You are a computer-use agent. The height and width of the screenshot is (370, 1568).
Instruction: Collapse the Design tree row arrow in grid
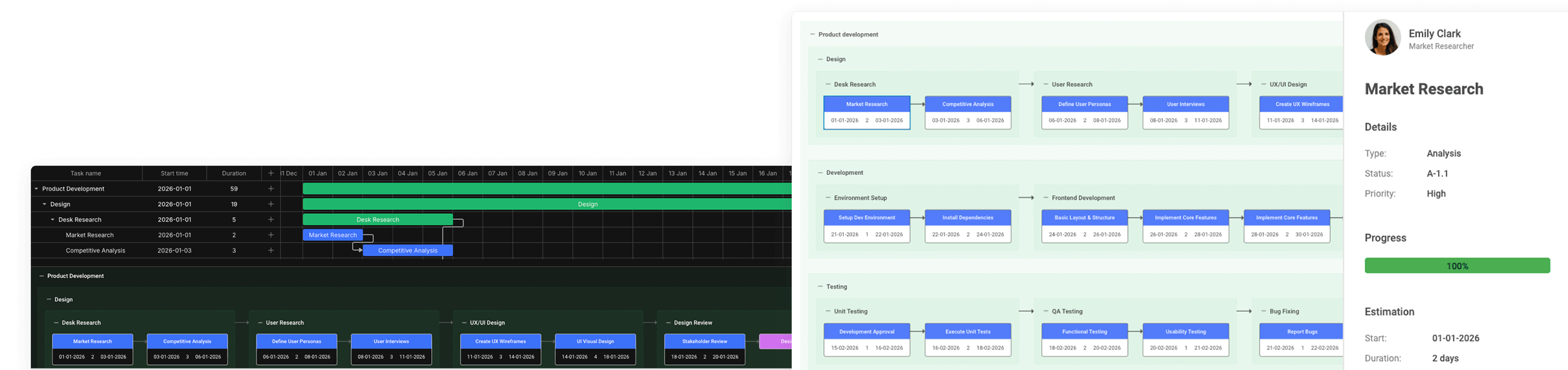click(x=44, y=204)
